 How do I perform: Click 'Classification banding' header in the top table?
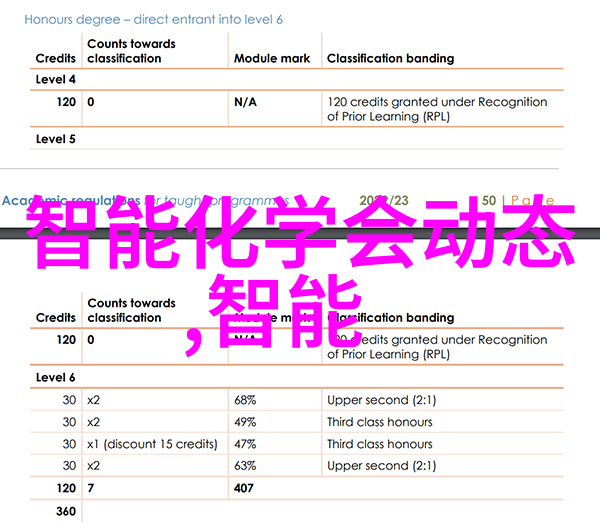pyautogui.click(x=390, y=58)
